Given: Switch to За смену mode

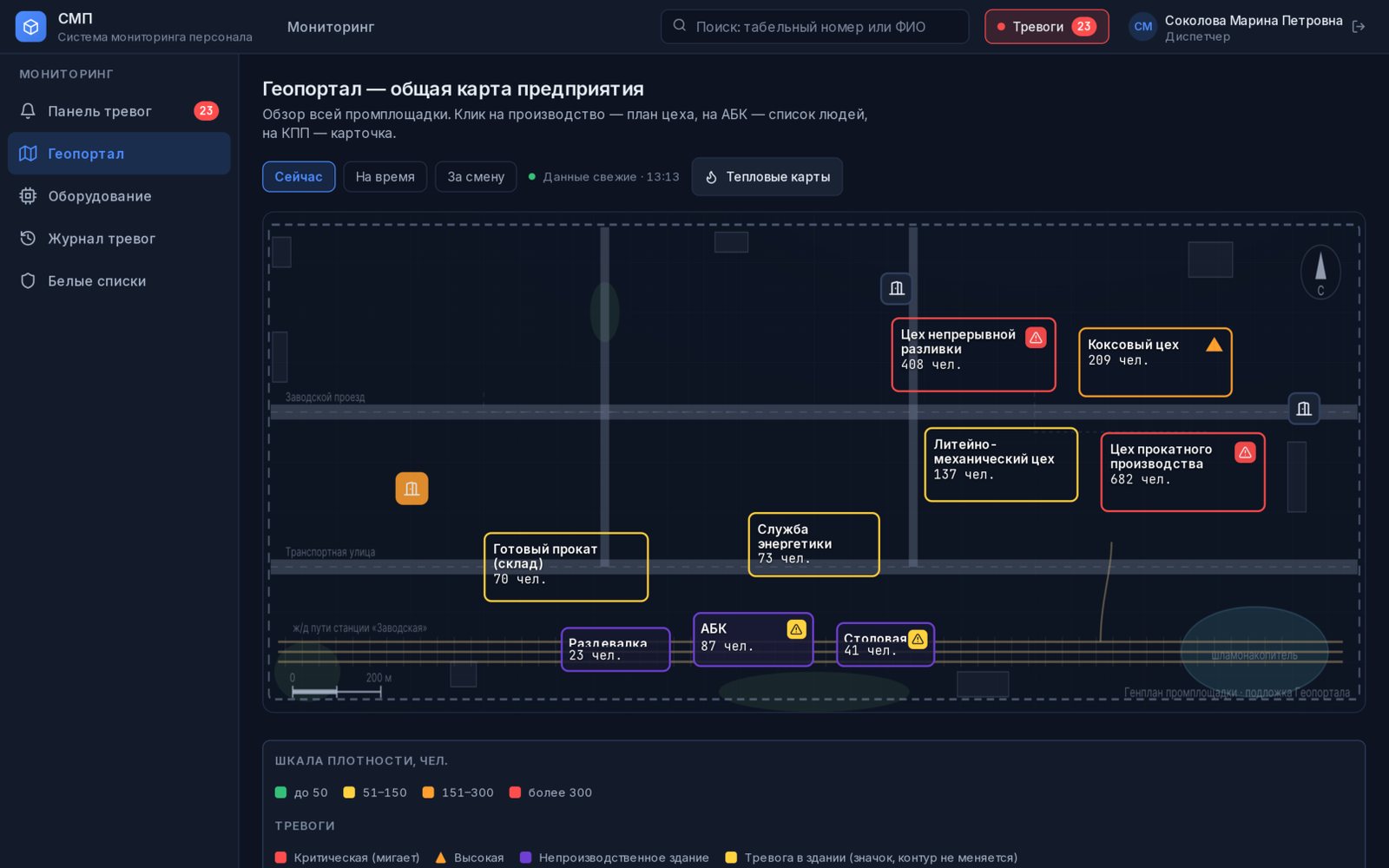Looking at the screenshot, I should (476, 177).
